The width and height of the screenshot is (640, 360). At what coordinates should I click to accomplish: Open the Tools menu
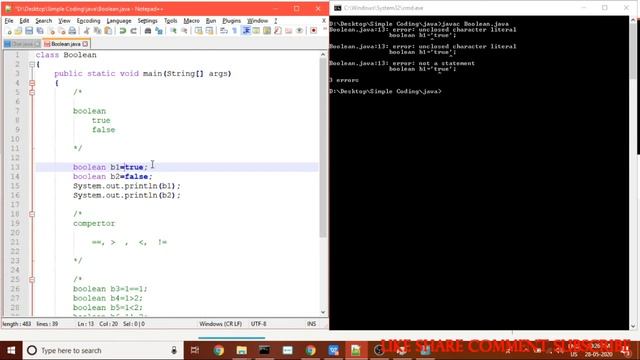[x=171, y=21]
